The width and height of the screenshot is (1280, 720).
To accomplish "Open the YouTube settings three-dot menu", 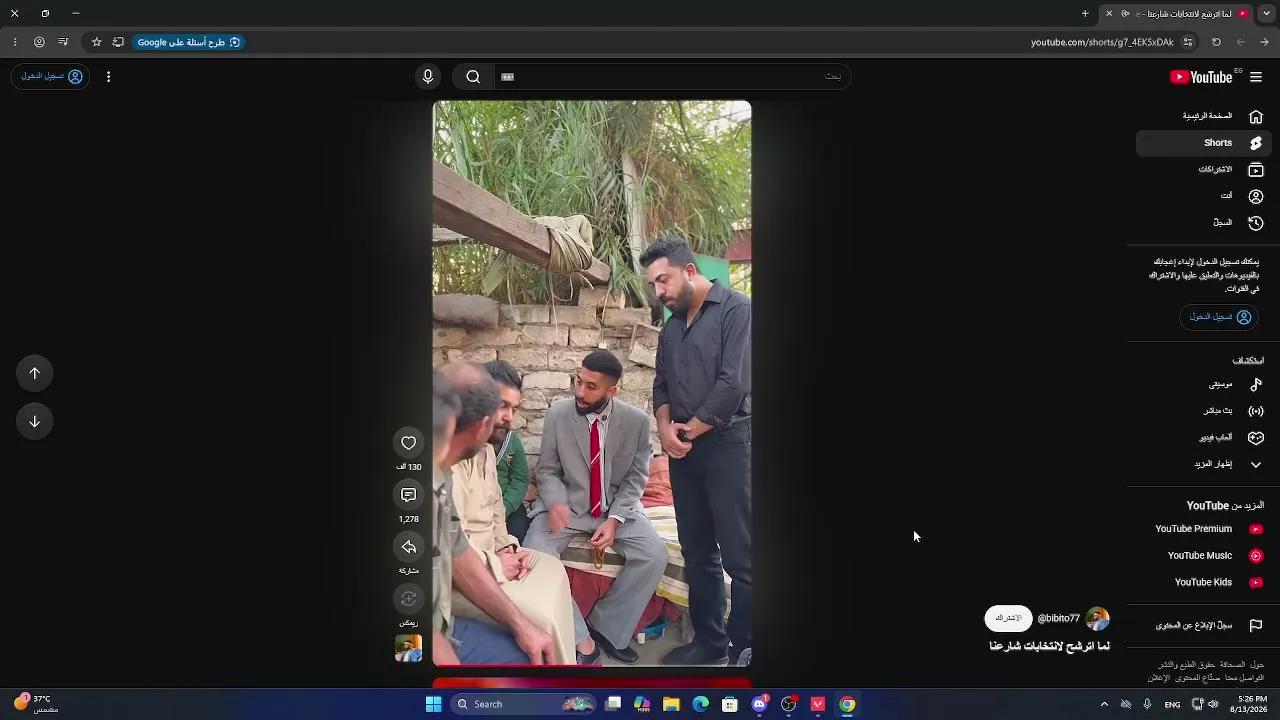I will coord(108,77).
